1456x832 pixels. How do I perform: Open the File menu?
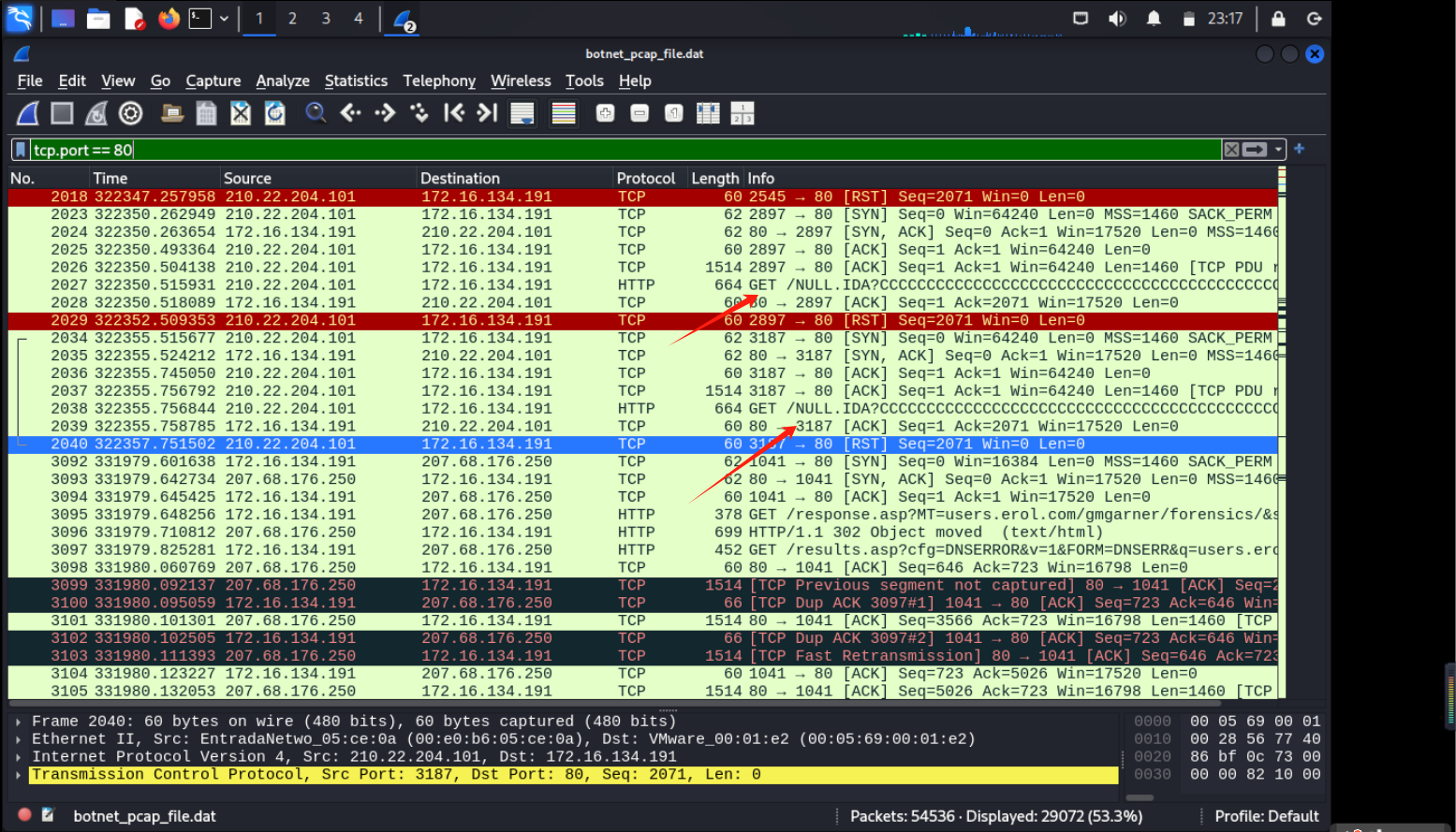point(30,81)
